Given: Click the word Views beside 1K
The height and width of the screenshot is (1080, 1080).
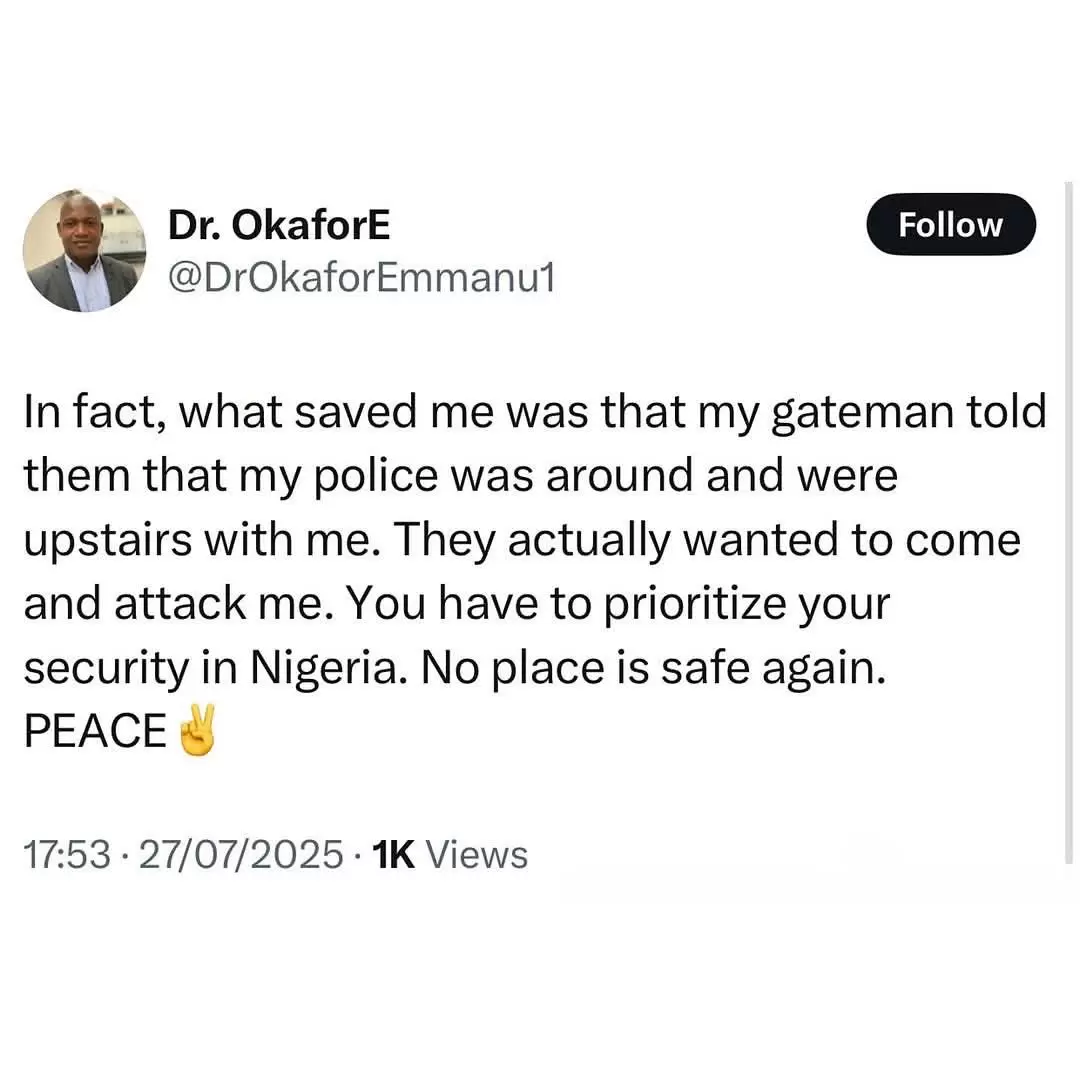Looking at the screenshot, I should [x=477, y=855].
